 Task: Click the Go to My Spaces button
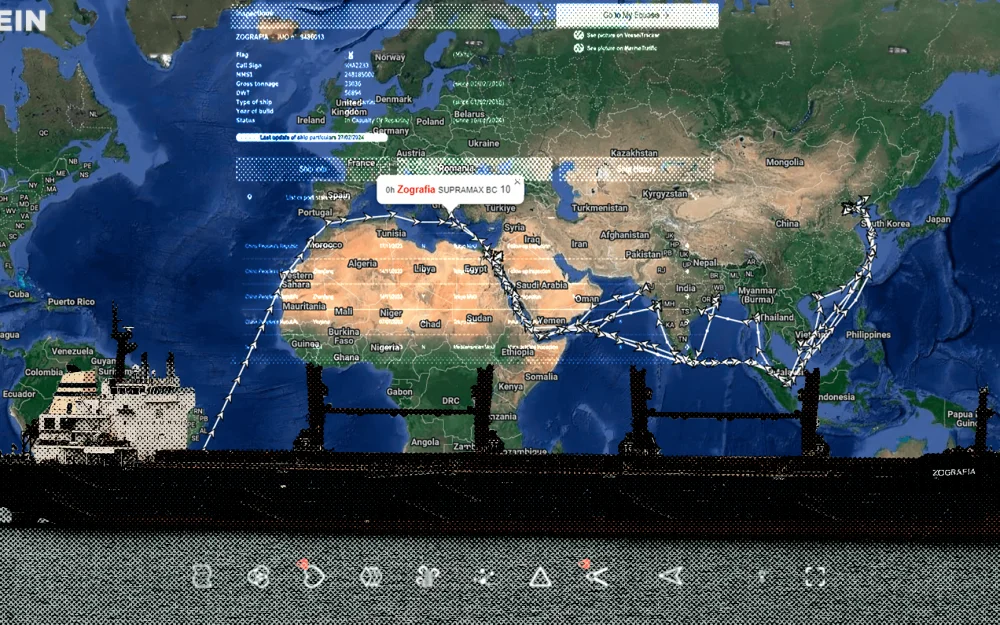coord(636,15)
